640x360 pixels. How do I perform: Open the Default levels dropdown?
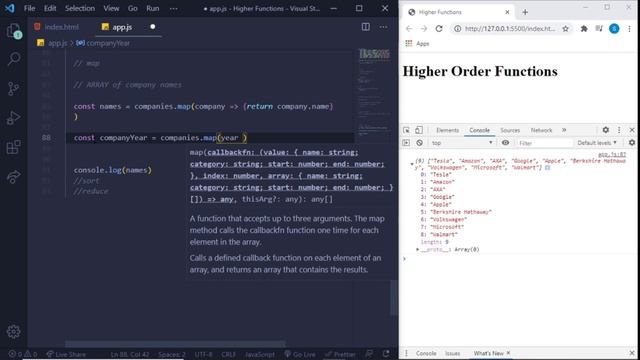pyautogui.click(x=597, y=143)
